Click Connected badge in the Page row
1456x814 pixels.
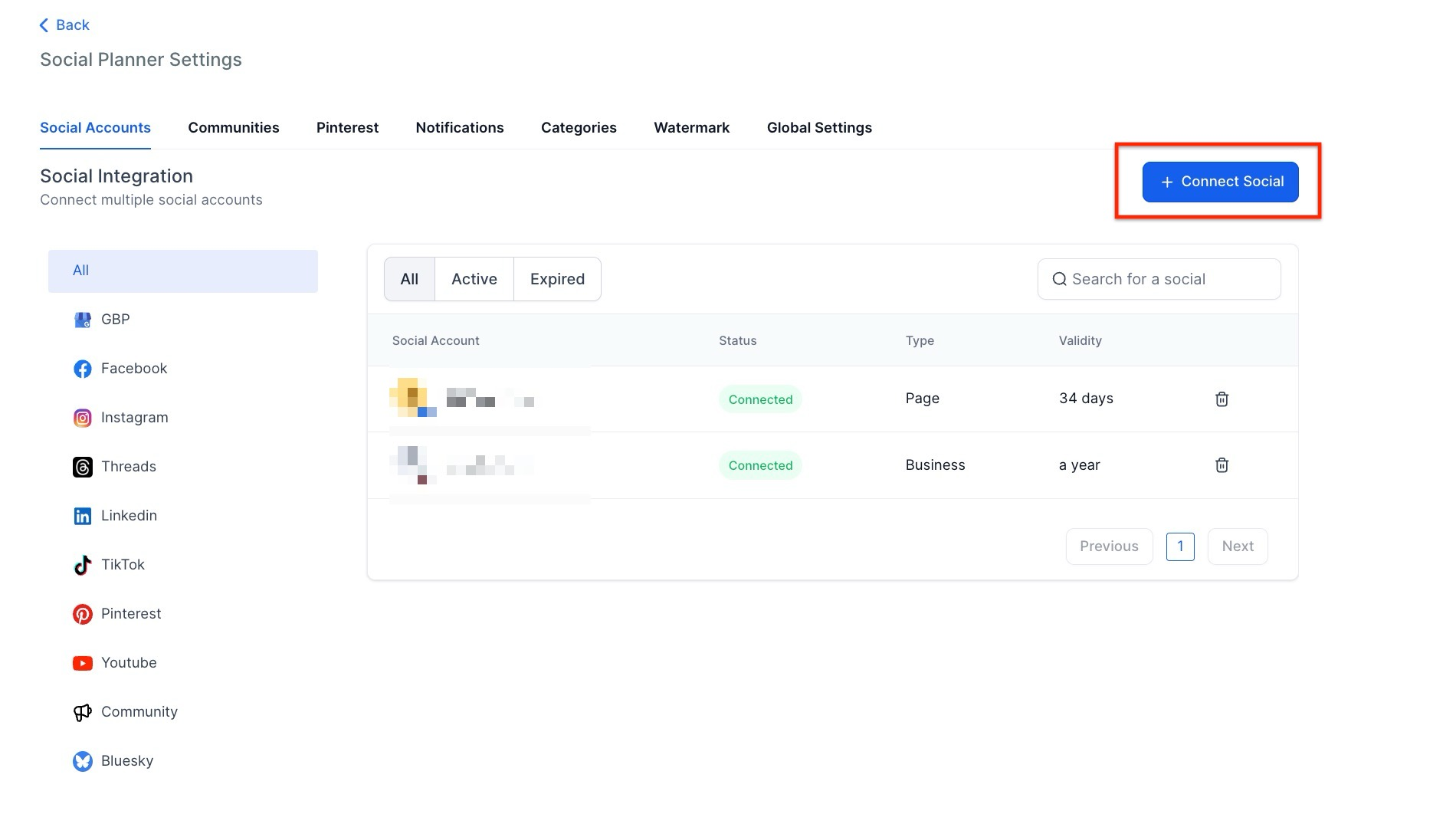[760, 399]
